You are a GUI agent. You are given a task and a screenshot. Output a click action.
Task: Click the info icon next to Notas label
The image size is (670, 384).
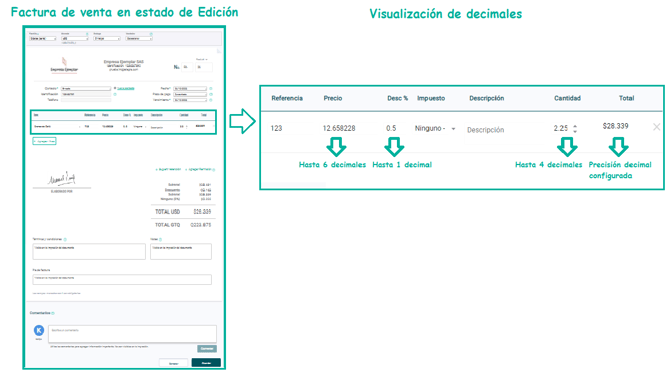(160, 239)
